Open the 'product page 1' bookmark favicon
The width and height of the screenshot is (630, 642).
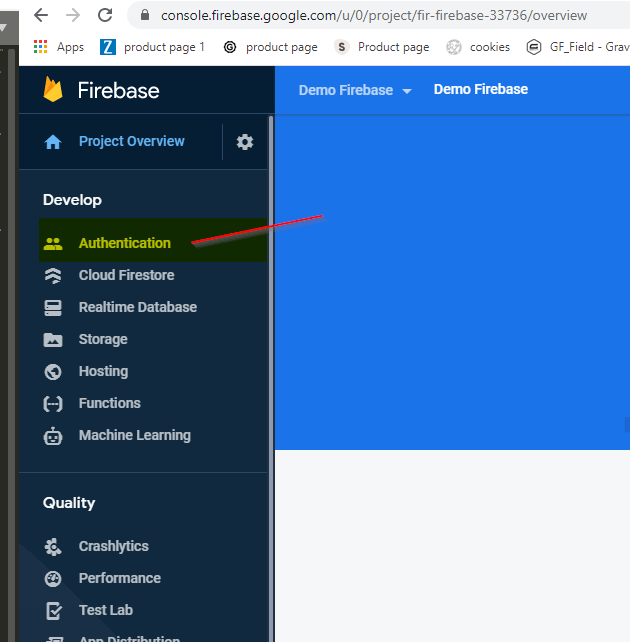coord(108,47)
